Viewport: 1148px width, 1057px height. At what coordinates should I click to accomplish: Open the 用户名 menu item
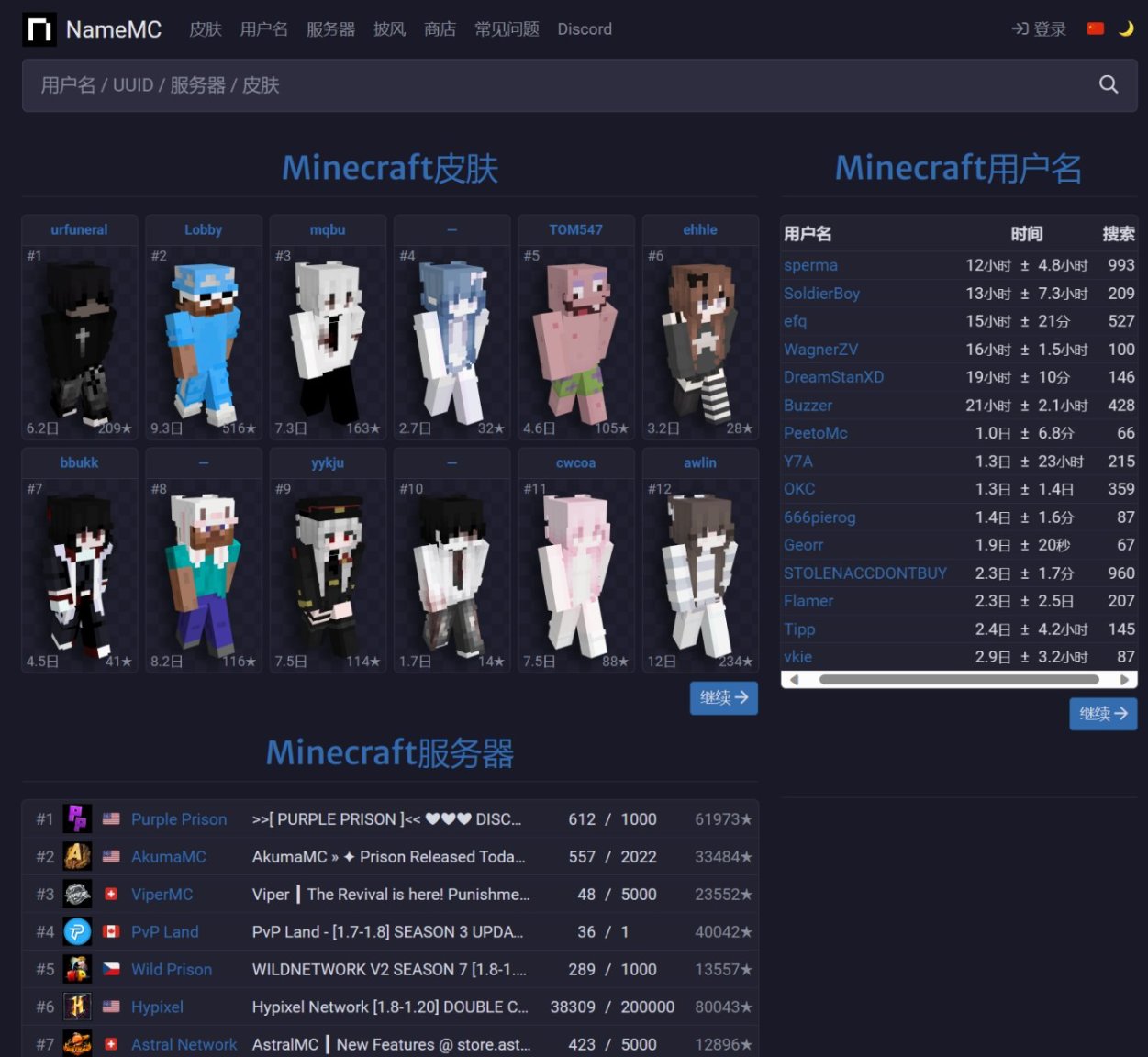(x=264, y=29)
